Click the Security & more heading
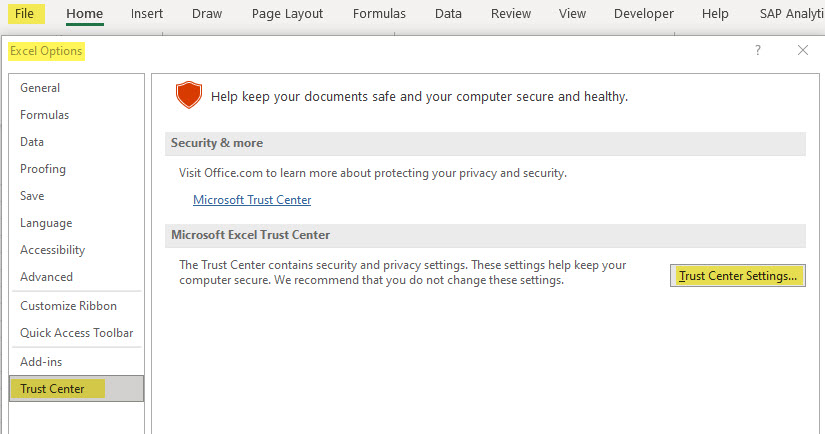This screenshot has width=825, height=434. coord(217,143)
